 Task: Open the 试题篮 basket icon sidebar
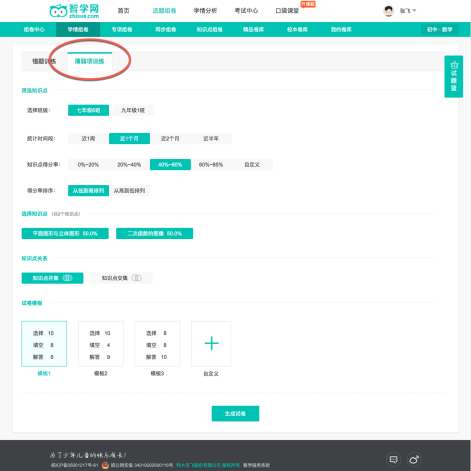tap(453, 76)
